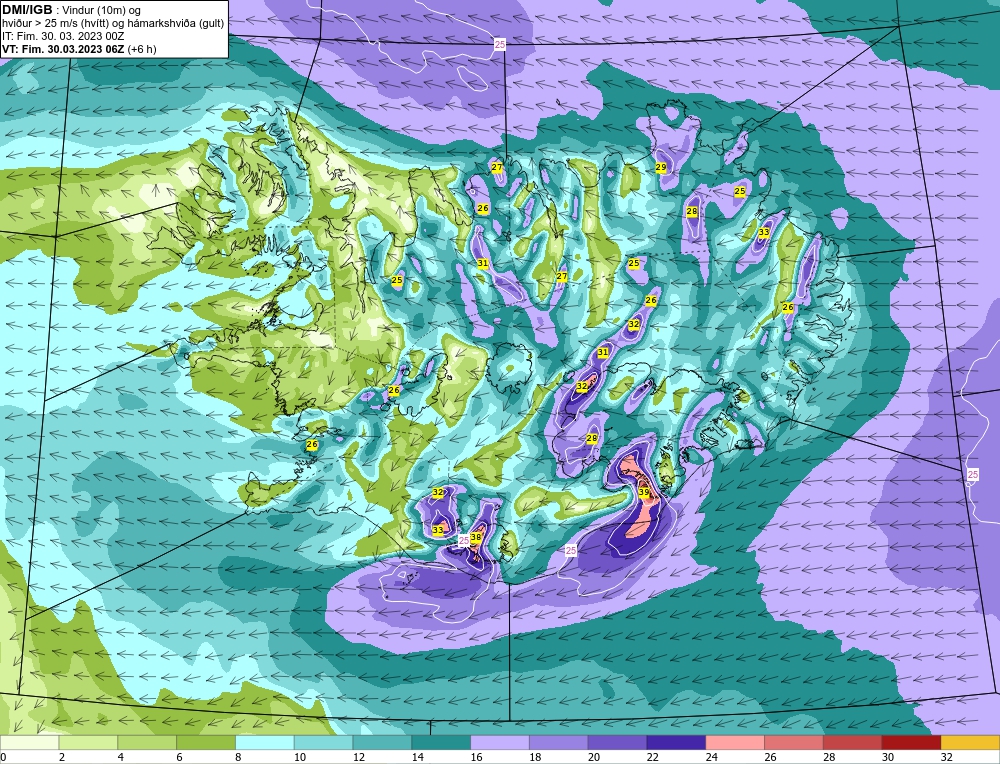Pick the 8–10 m/s light cyan legend swatch
This screenshot has height=764, width=1000.
265,743
